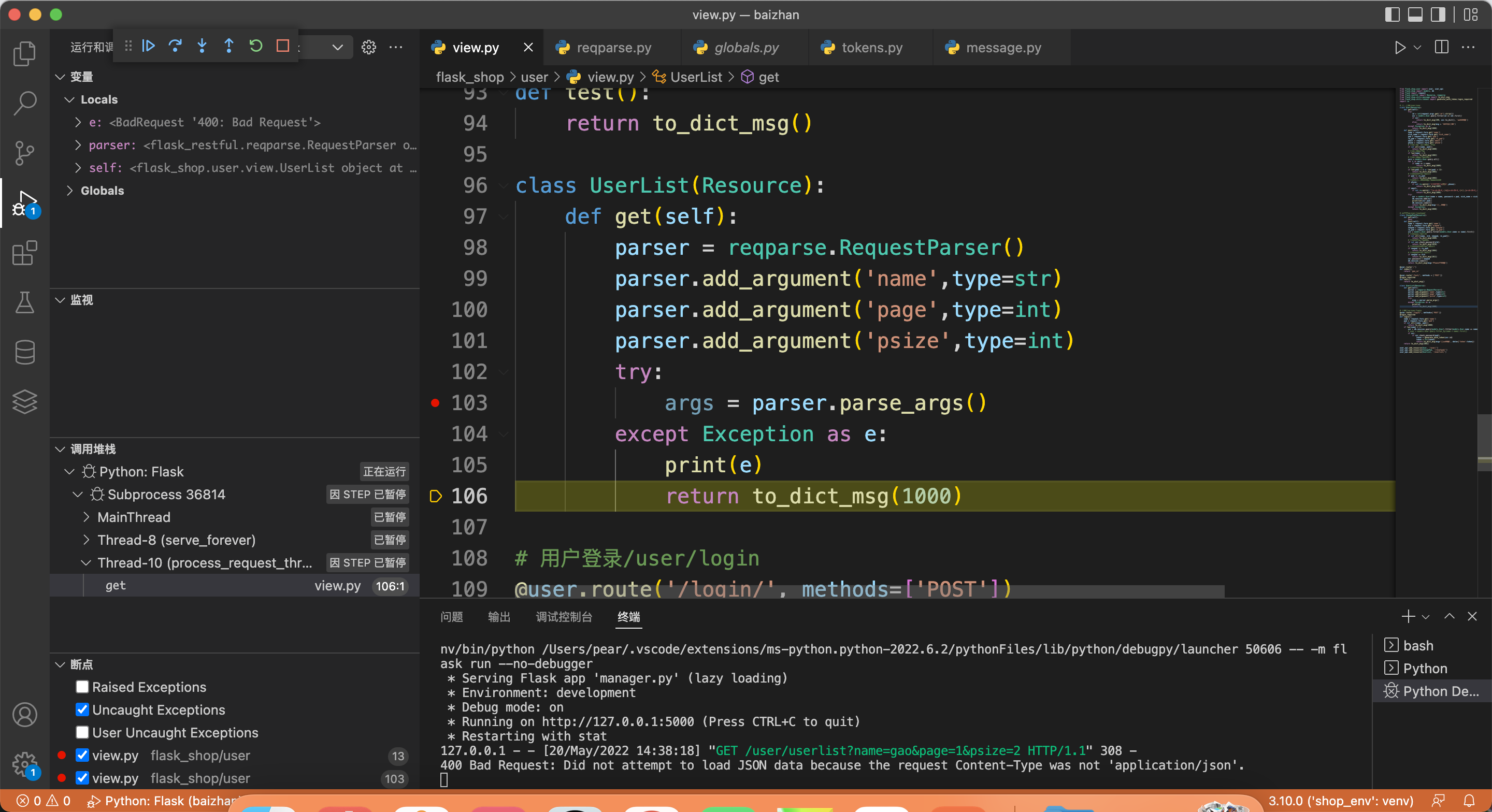The width and height of the screenshot is (1492, 812).
Task: Open the Extensions view
Action: 24,253
